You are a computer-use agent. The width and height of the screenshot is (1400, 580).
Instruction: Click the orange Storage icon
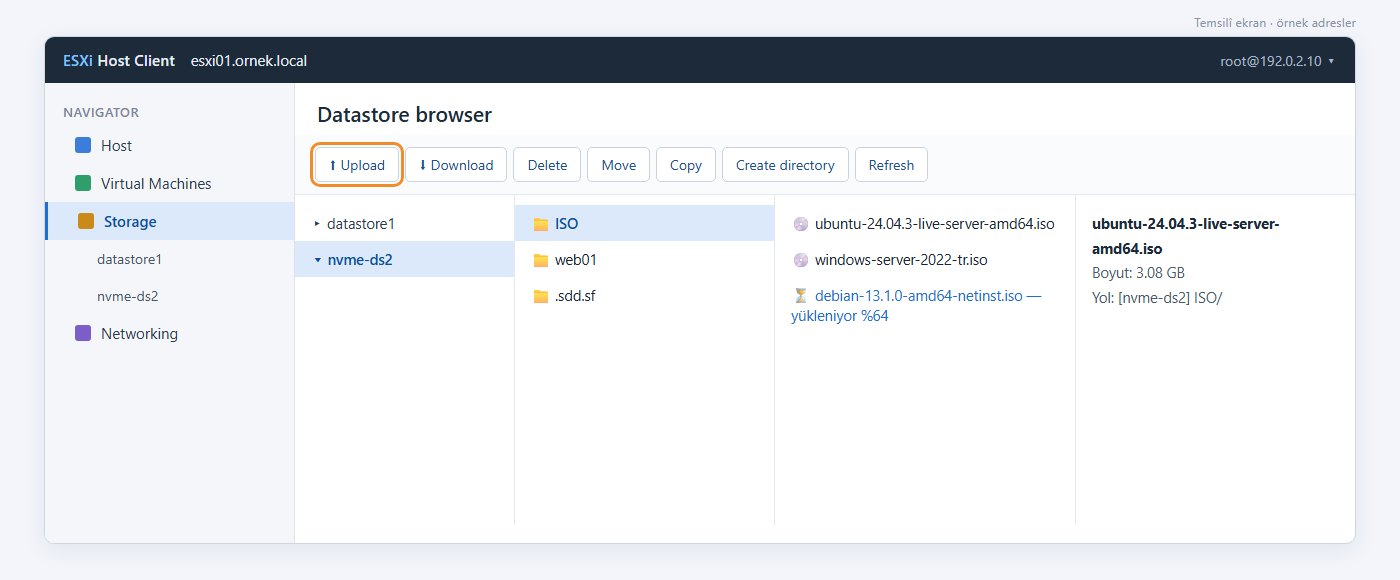point(86,222)
